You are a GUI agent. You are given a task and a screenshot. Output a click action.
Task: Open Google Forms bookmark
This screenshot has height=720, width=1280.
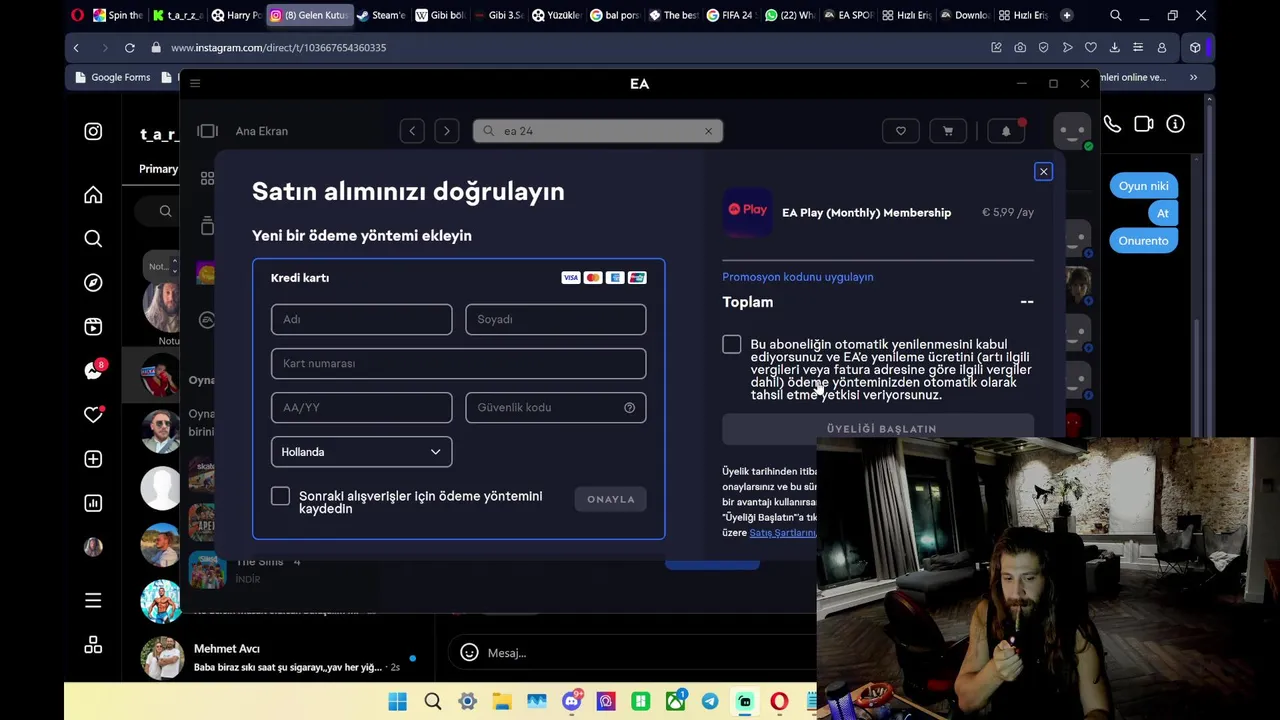tap(111, 77)
